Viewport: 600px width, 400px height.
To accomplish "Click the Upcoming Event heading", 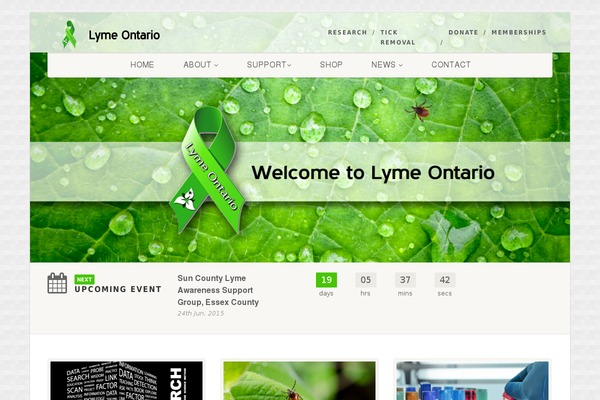I will click(118, 289).
